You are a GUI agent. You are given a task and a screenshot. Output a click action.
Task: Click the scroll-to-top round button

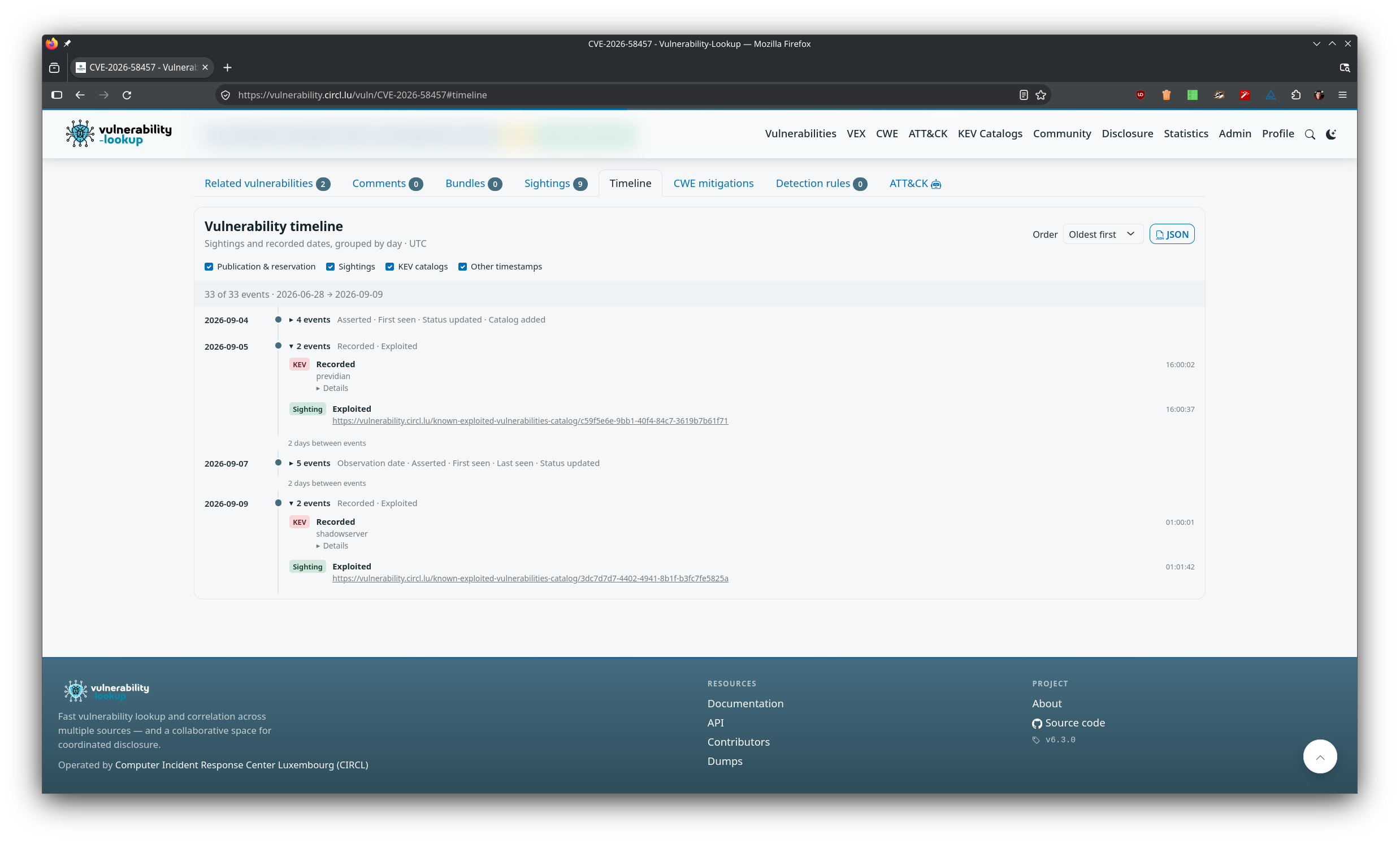1319,756
